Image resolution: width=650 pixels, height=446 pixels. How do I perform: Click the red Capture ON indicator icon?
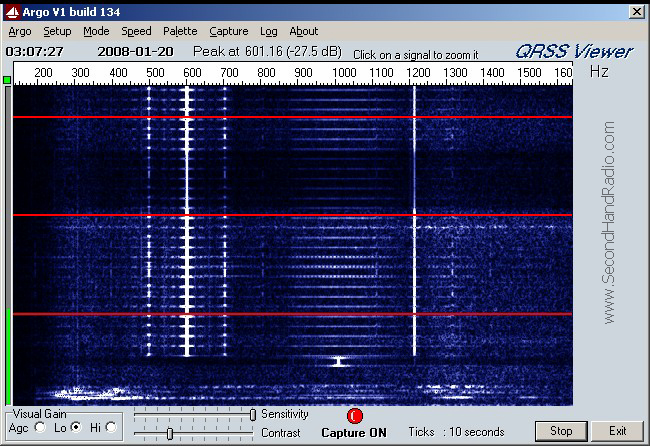(x=354, y=416)
